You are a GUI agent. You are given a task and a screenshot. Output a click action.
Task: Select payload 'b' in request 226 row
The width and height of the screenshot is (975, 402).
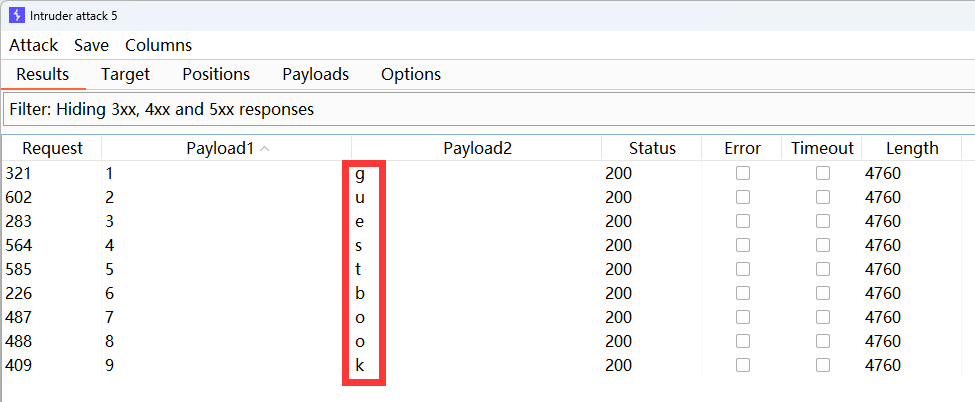360,293
